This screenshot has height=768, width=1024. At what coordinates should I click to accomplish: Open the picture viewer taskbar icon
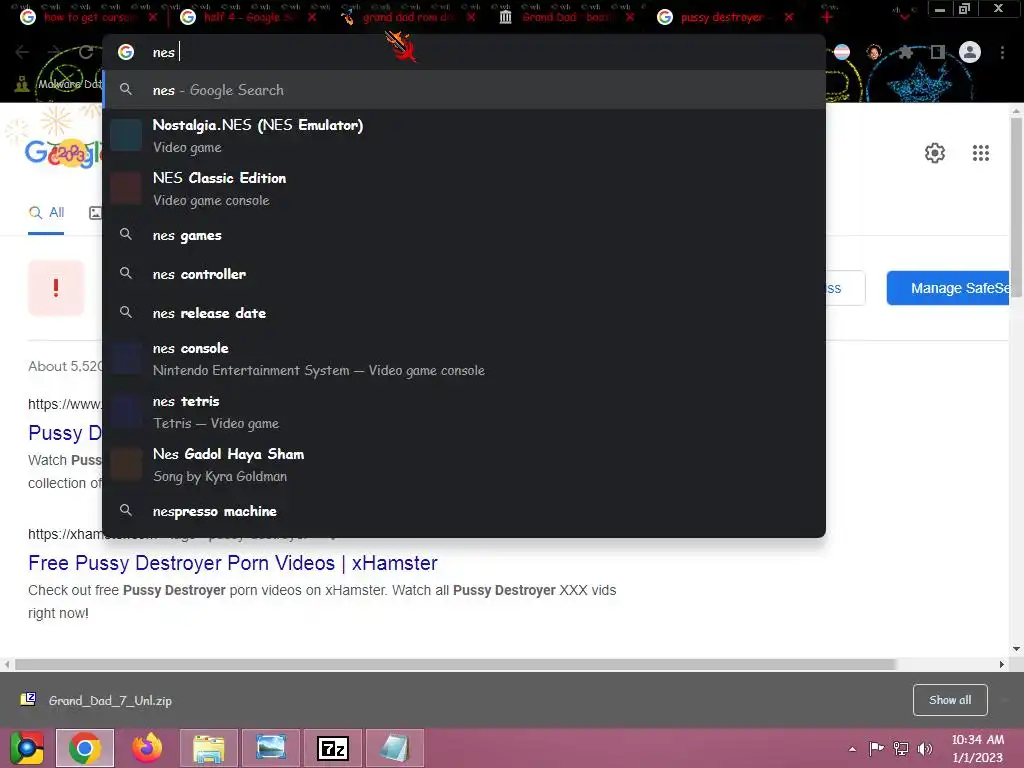click(271, 748)
